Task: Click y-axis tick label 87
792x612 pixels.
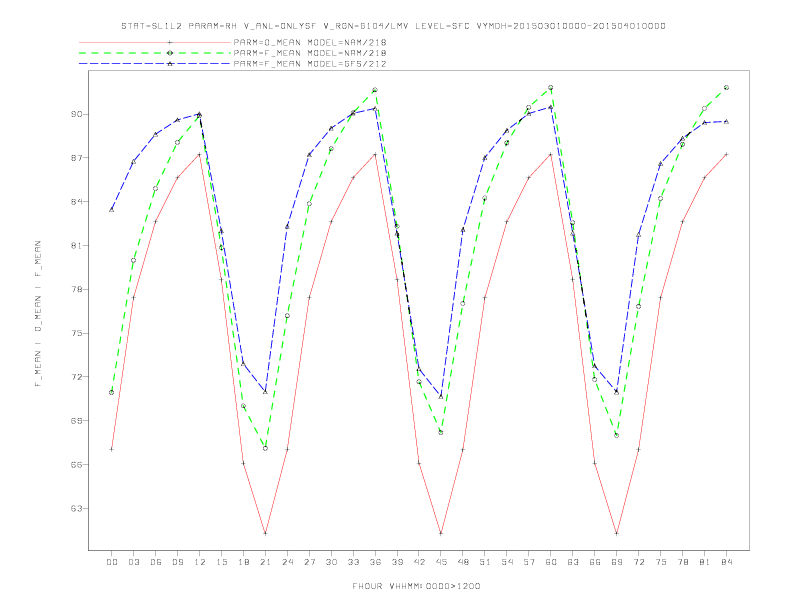Action: click(76, 158)
